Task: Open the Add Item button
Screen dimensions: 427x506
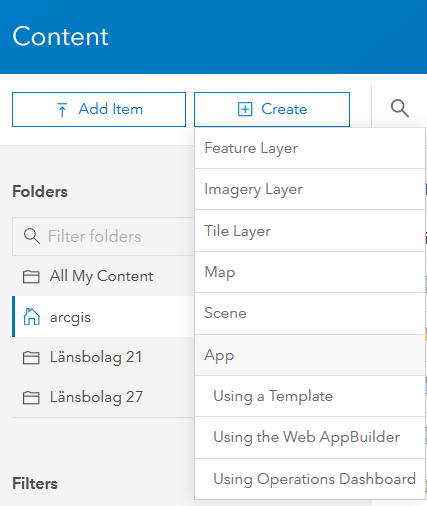Action: click(99, 109)
